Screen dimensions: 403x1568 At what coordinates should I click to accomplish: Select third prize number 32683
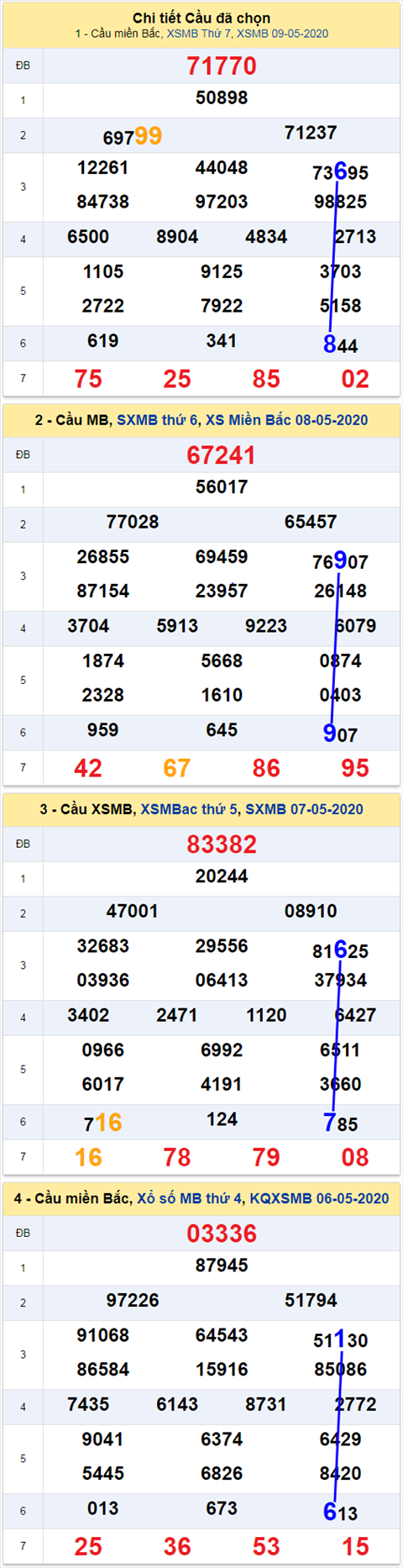click(103, 946)
